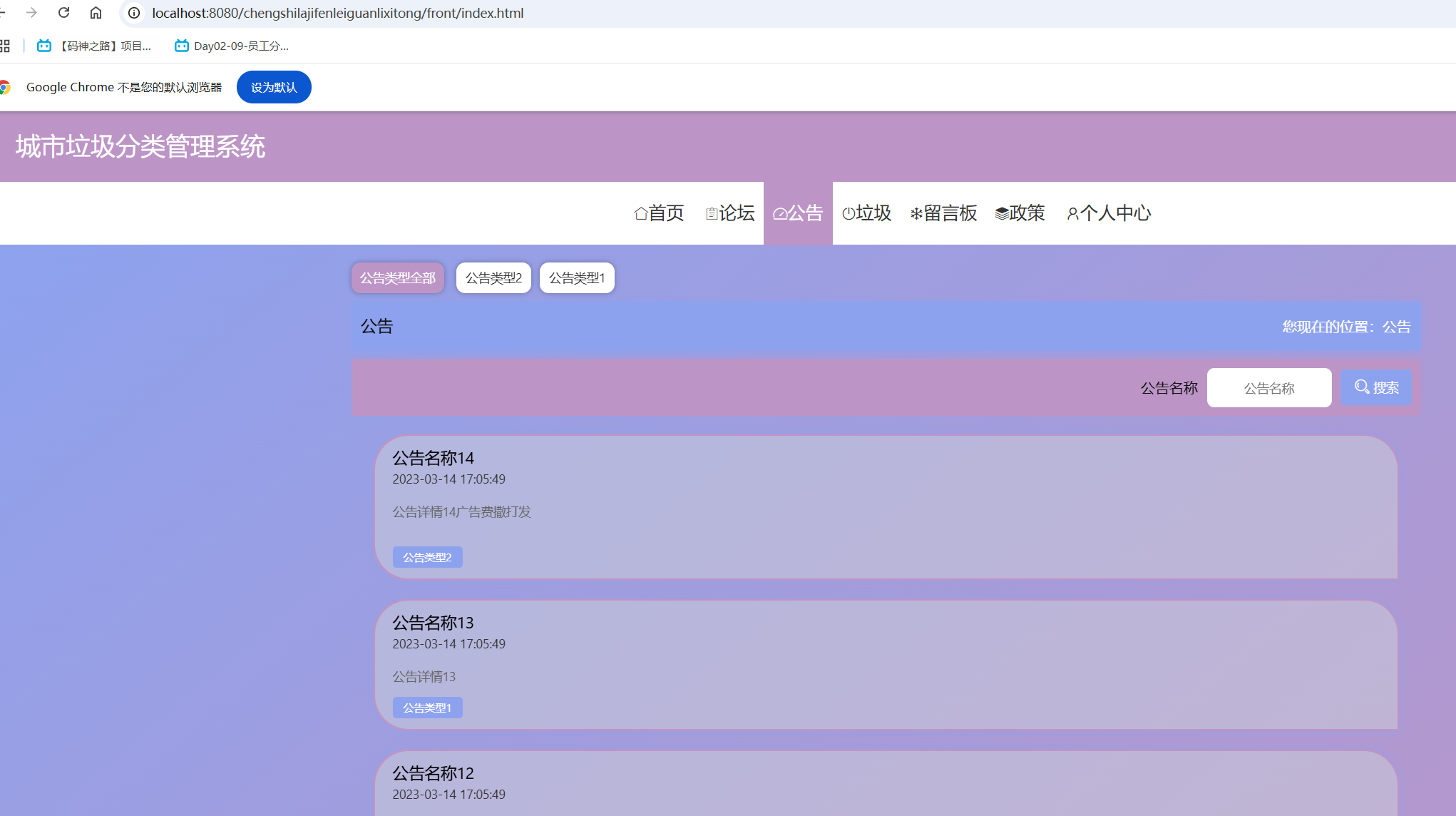The image size is (1456, 816).
Task: Open the 留言板 message board nav item
Action: (x=943, y=213)
